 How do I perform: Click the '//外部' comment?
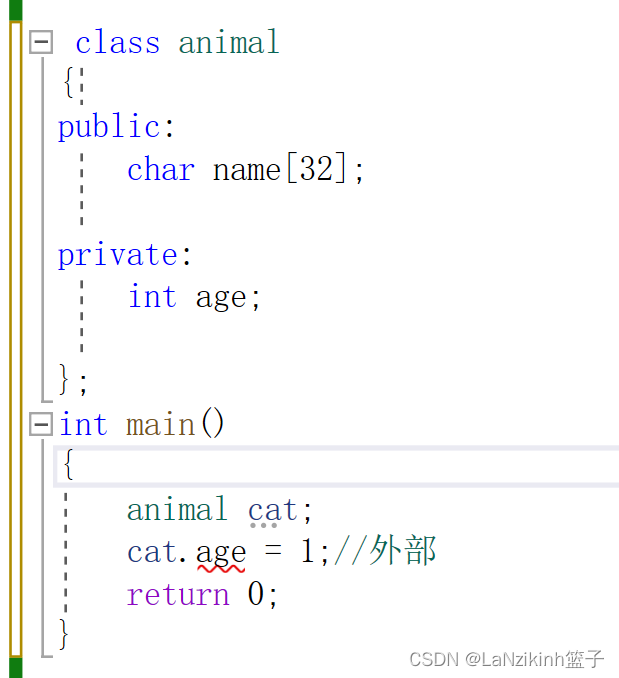385,550
